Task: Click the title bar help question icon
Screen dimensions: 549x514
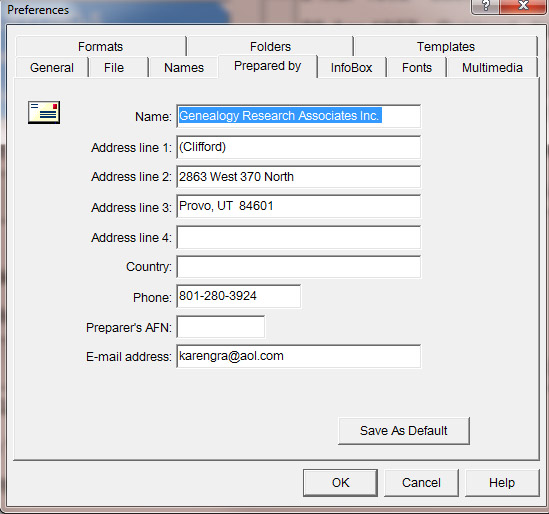Action: (486, 6)
